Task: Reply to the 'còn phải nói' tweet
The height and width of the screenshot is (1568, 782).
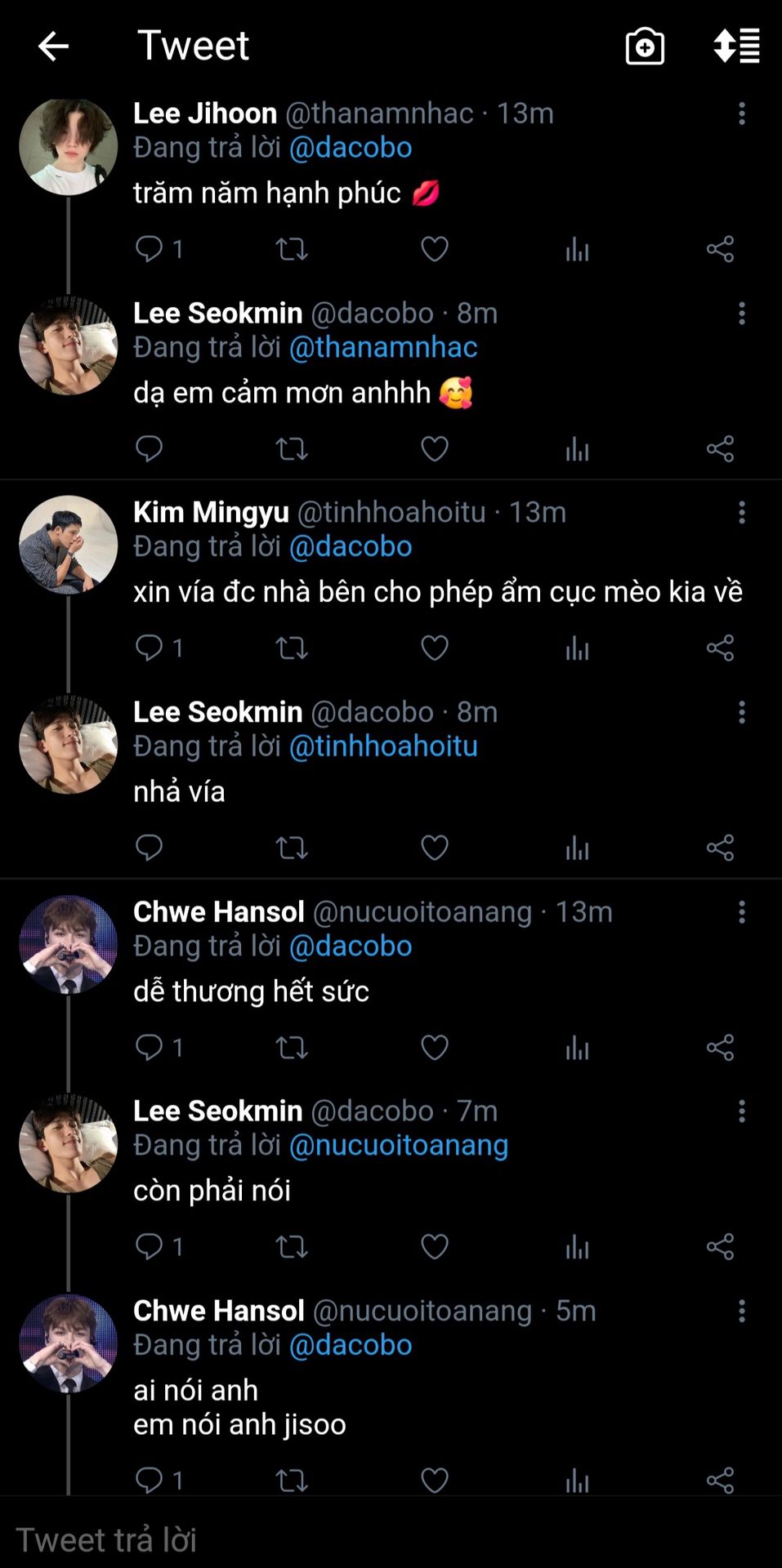Action: pyautogui.click(x=149, y=1246)
